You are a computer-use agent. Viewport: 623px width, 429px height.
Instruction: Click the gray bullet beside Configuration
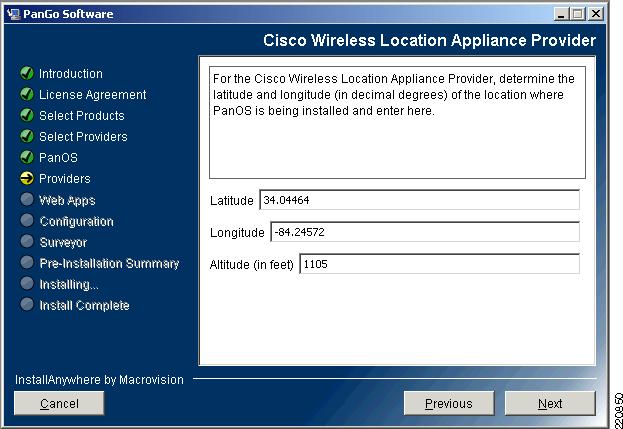27,220
